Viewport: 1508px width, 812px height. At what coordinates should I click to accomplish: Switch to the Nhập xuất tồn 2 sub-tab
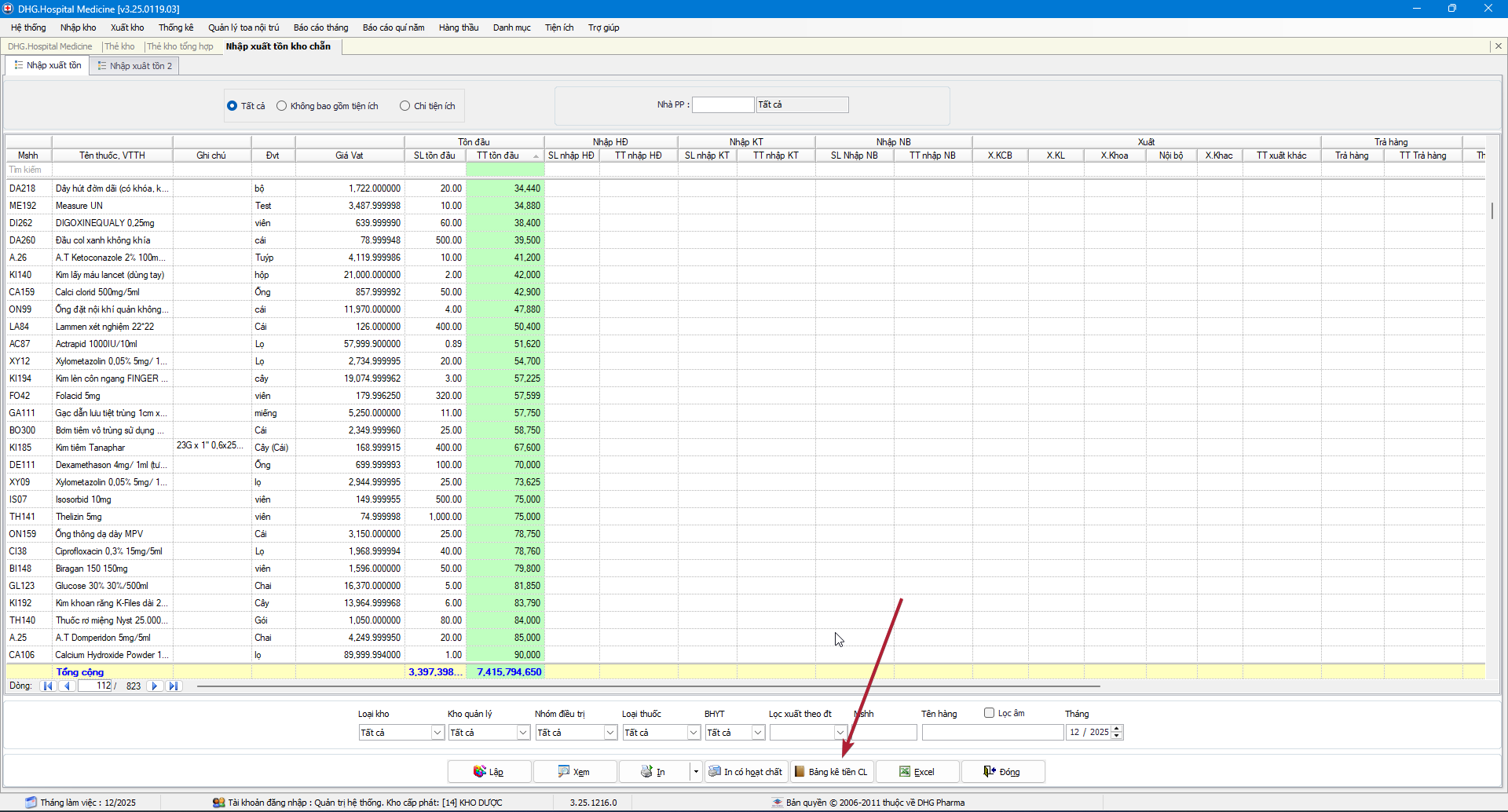[134, 66]
